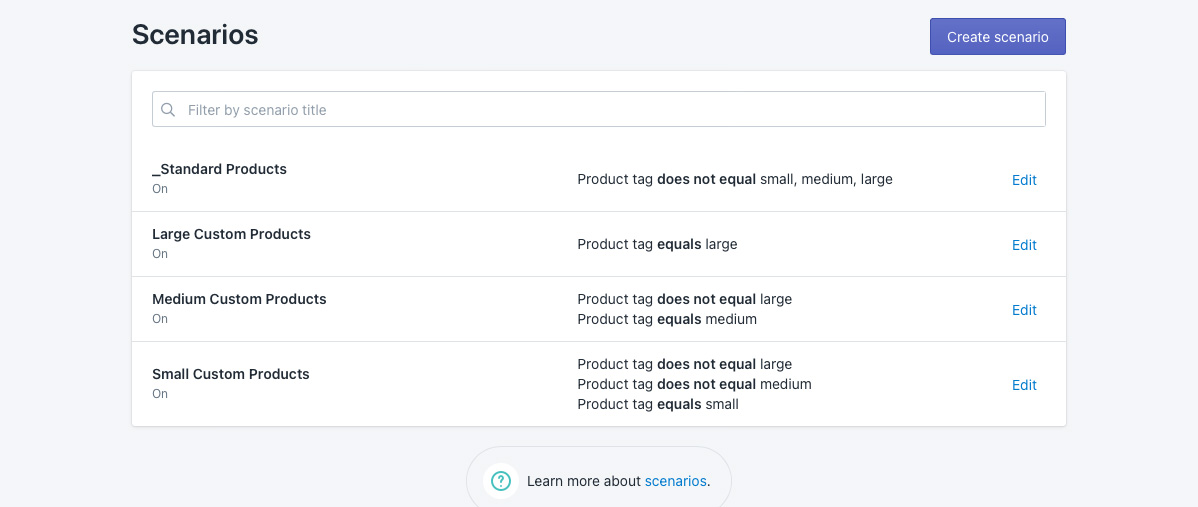
Task: Click the On status under Small Custom Products
Action: (160, 394)
